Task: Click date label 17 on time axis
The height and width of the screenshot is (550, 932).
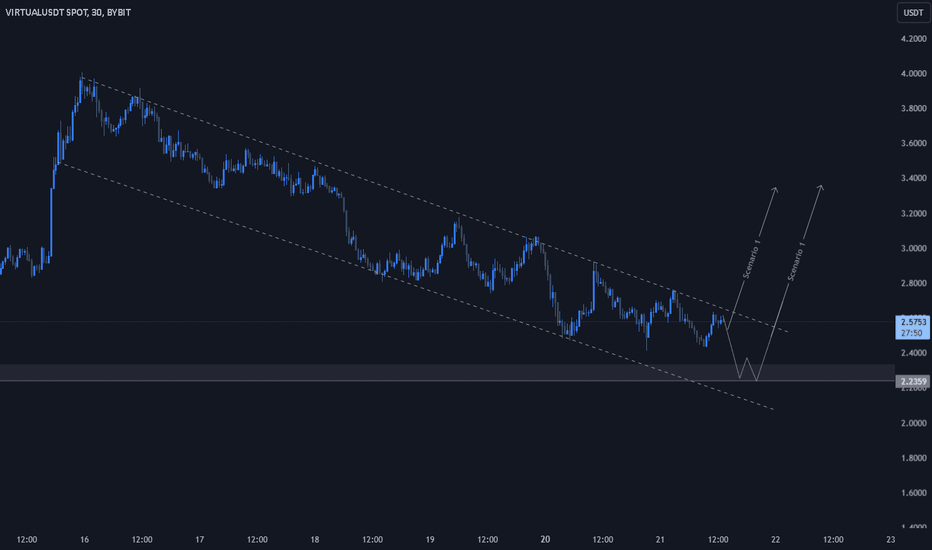Action: click(x=200, y=540)
